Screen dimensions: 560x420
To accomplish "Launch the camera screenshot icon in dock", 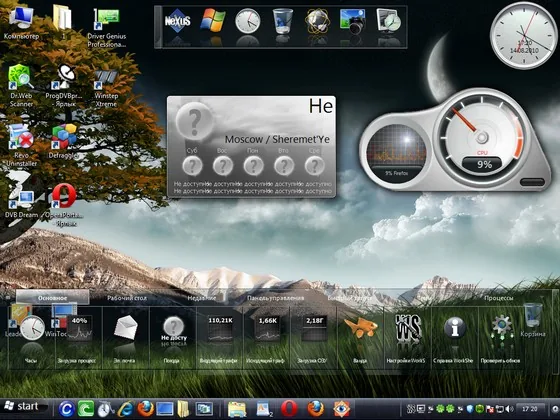I will [x=353, y=21].
